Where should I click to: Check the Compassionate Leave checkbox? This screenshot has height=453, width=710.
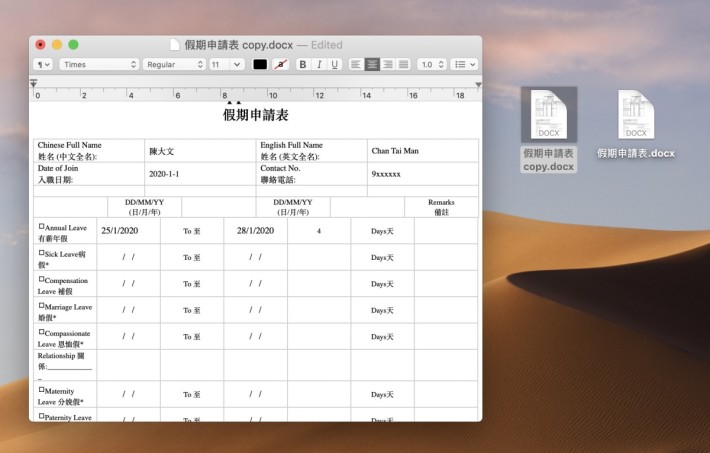pyautogui.click(x=41, y=332)
